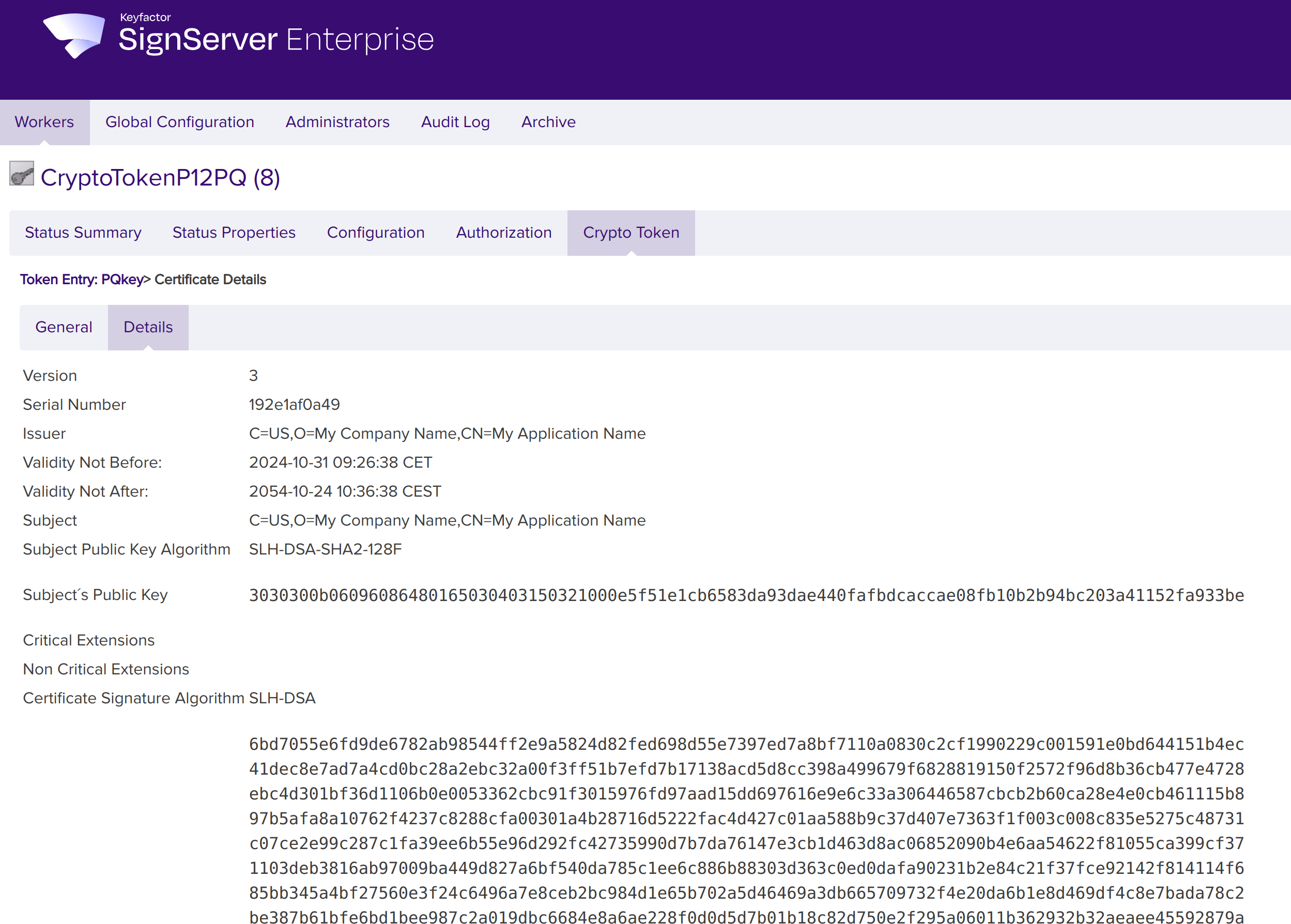This screenshot has height=924, width=1291.
Task: Open the General certificate view
Action: coord(63,327)
